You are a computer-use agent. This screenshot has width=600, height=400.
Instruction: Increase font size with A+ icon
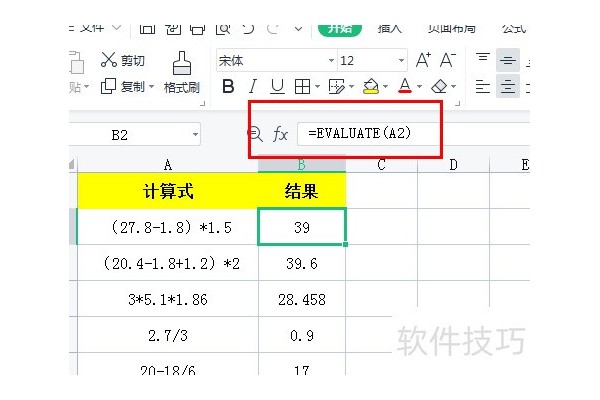(x=423, y=60)
